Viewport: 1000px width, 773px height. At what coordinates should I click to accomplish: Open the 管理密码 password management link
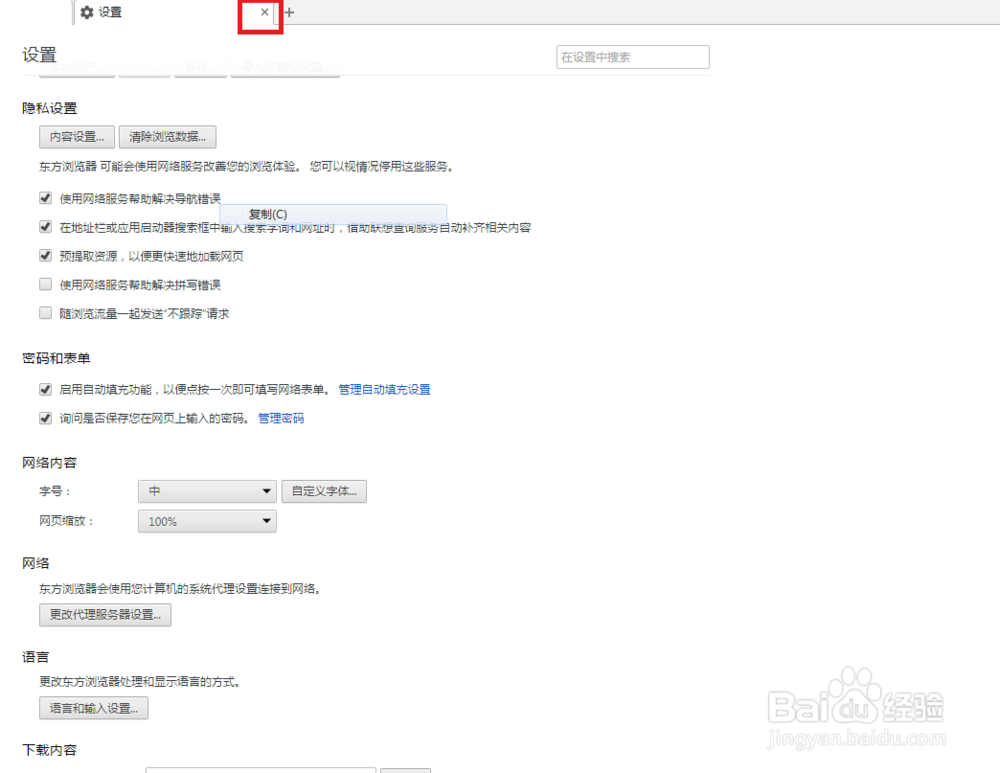[x=281, y=418]
